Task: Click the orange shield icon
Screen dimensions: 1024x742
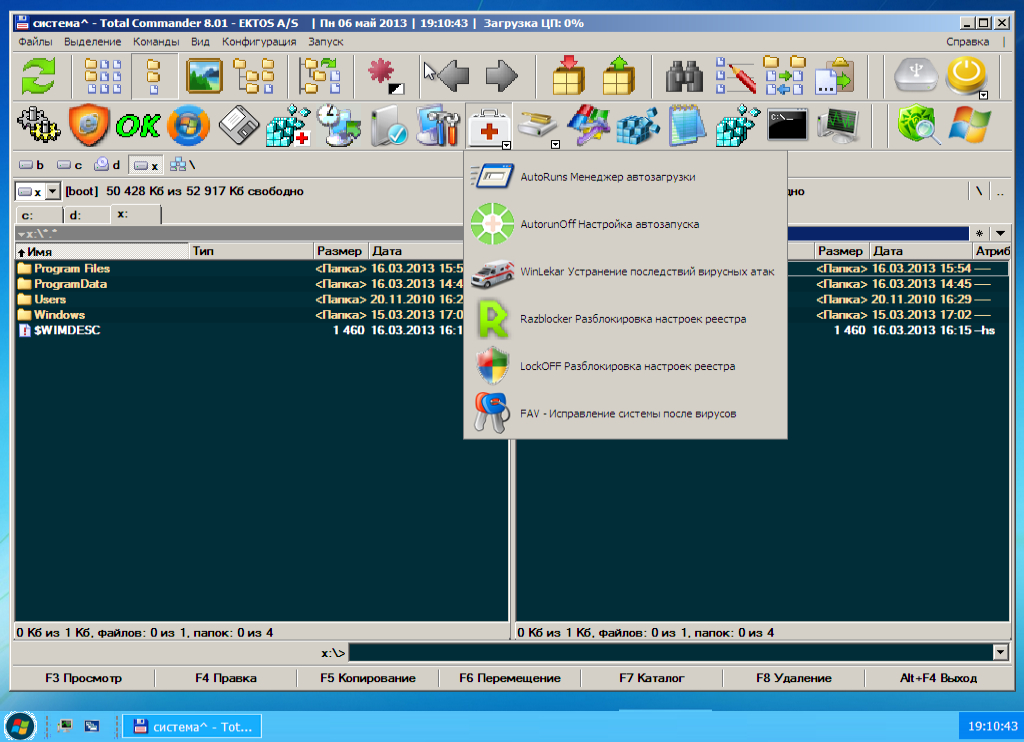Action: pos(89,125)
